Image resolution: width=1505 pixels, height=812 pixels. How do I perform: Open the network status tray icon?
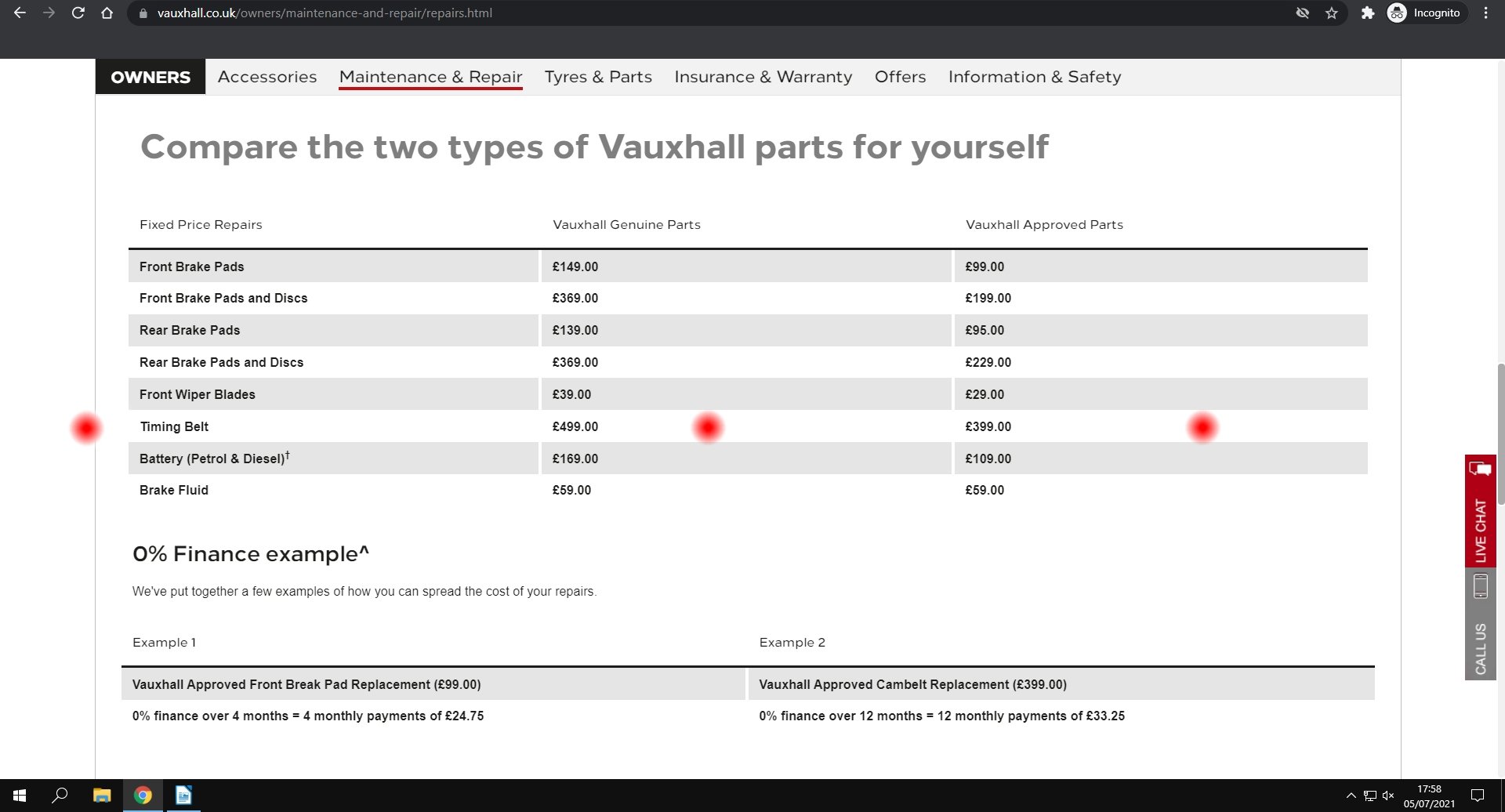click(x=1369, y=796)
